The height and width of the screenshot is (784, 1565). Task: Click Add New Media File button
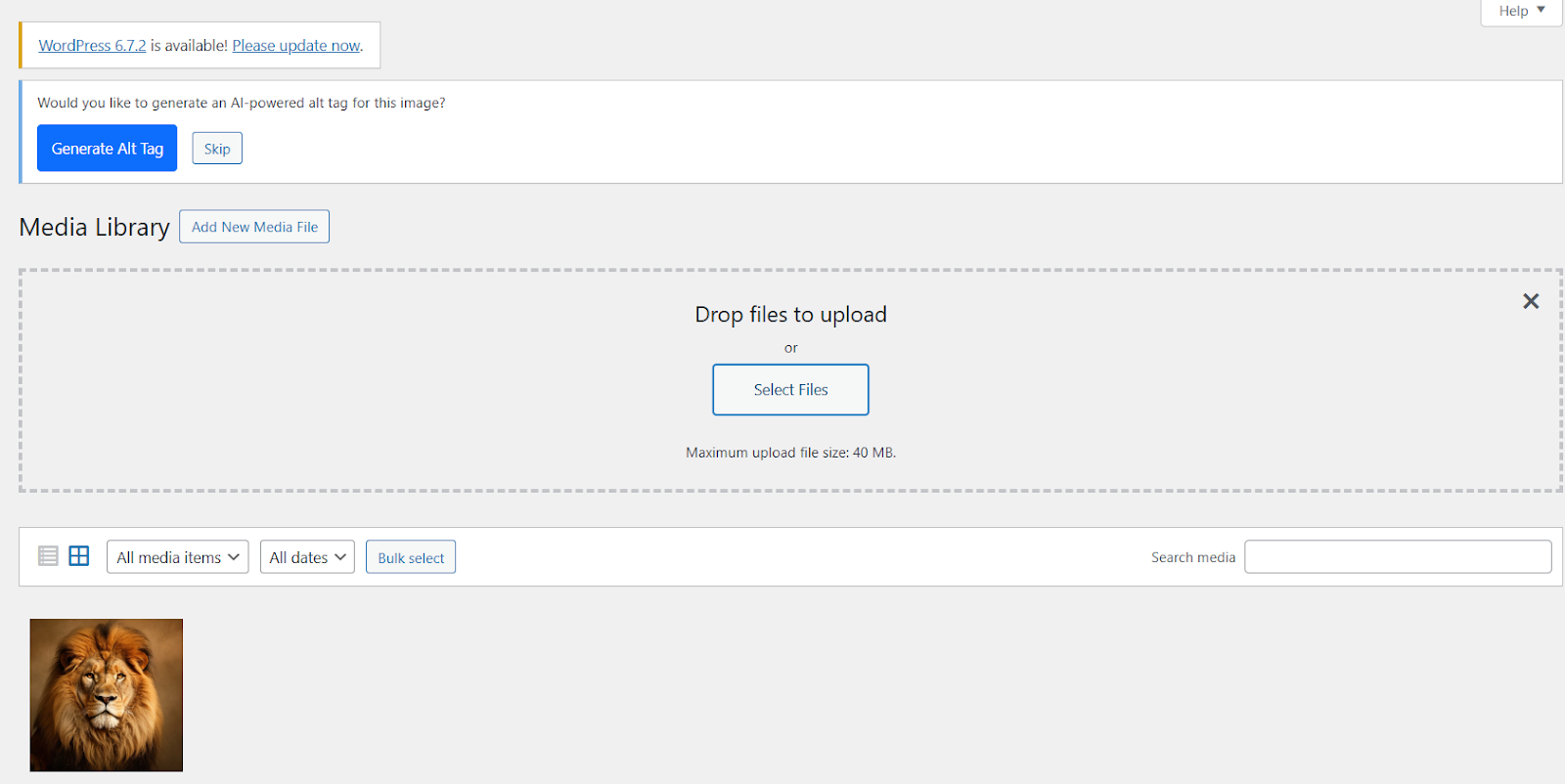(x=254, y=227)
